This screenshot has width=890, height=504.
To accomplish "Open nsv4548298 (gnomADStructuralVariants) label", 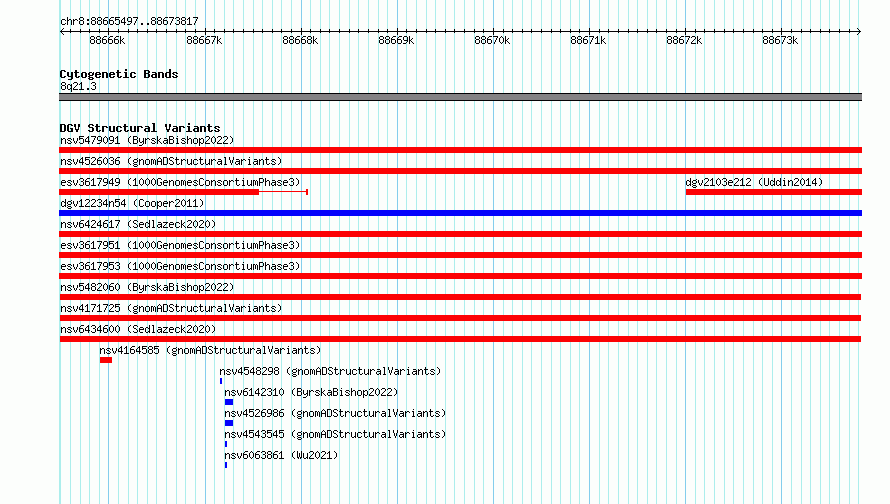I will 330,371.
